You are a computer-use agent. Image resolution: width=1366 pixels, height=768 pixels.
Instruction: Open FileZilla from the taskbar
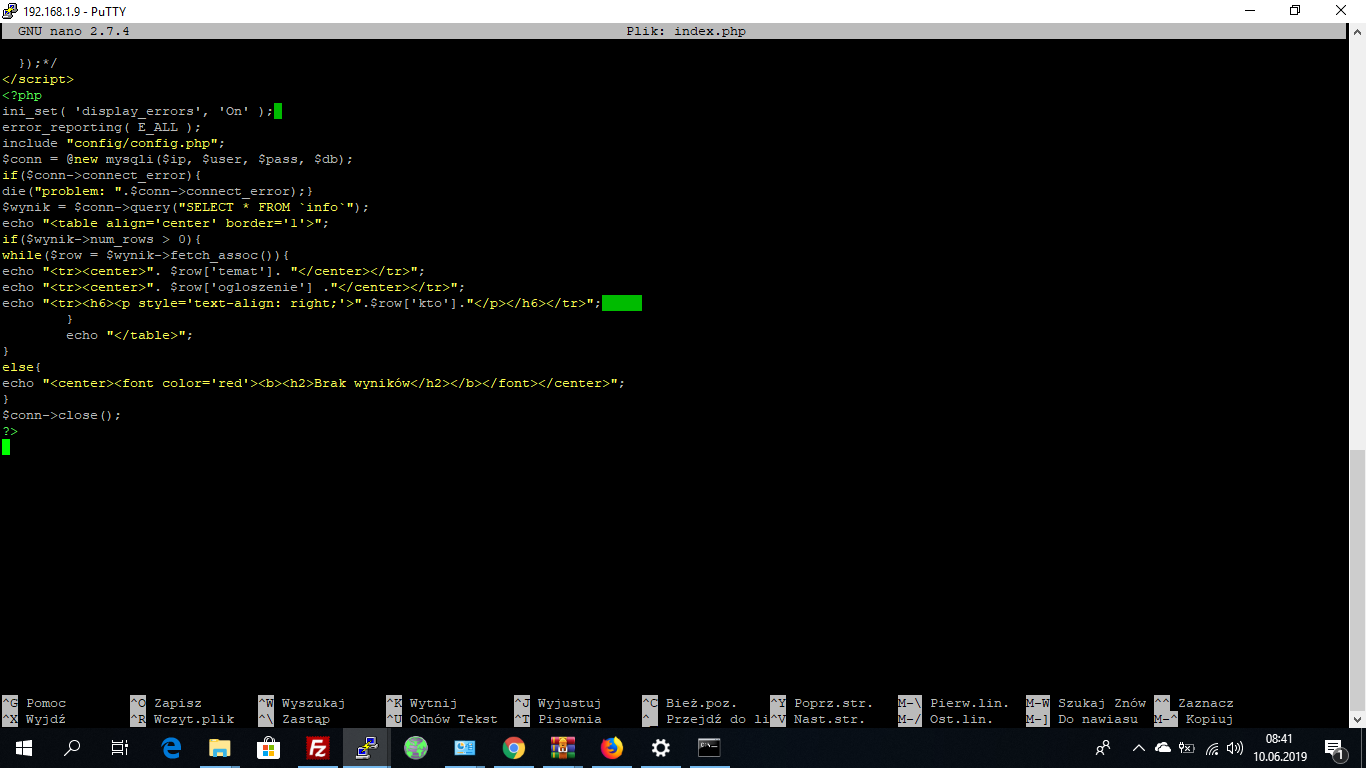tap(318, 748)
